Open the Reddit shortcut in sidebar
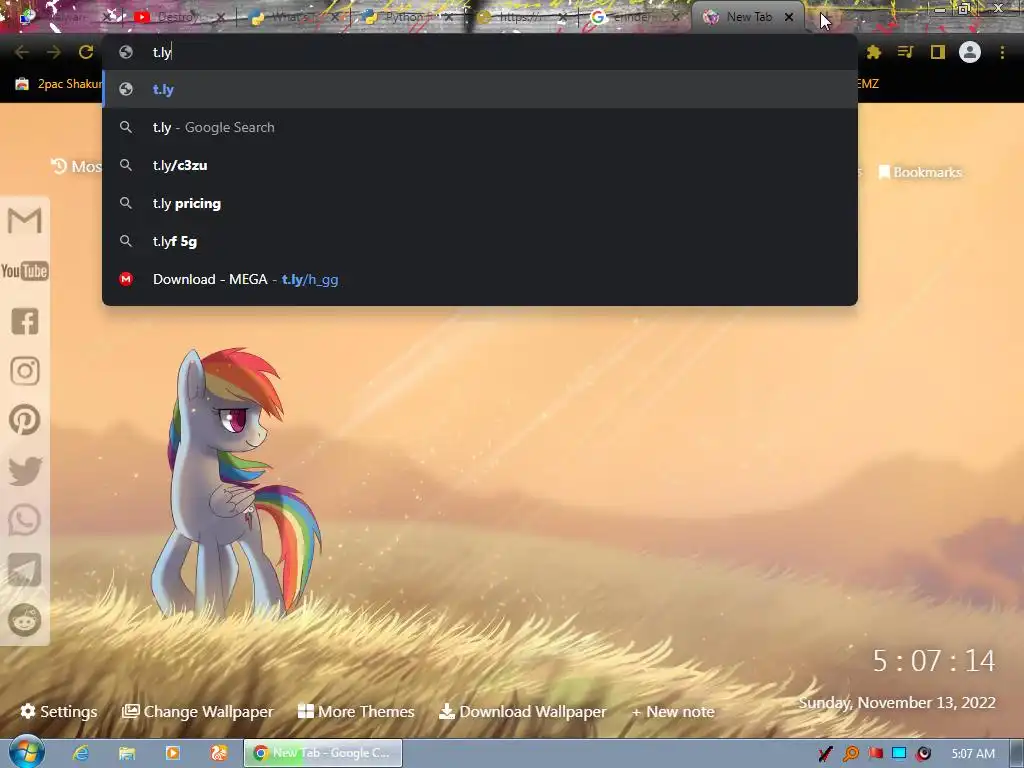The image size is (1024, 768). click(25, 620)
